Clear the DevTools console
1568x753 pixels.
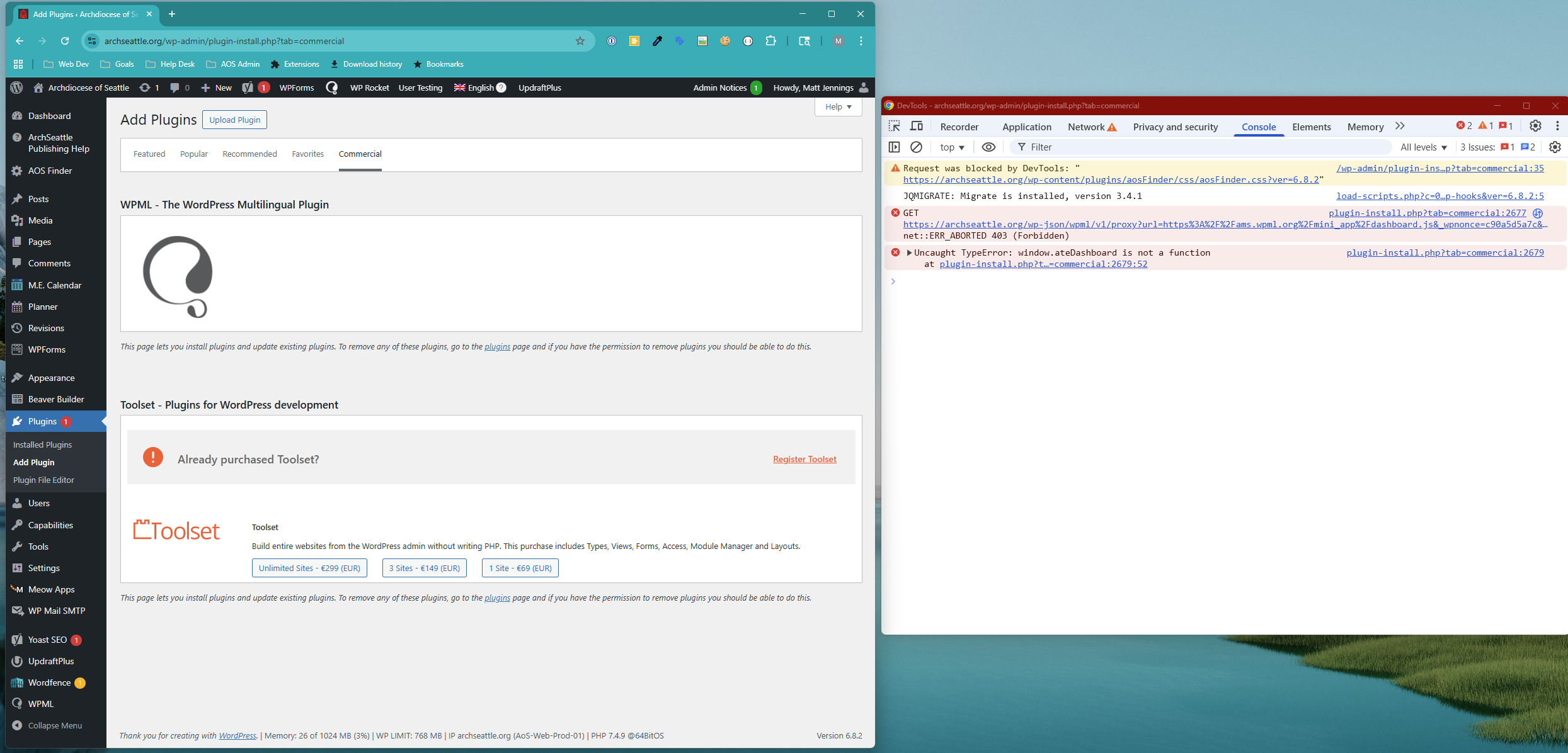[917, 147]
